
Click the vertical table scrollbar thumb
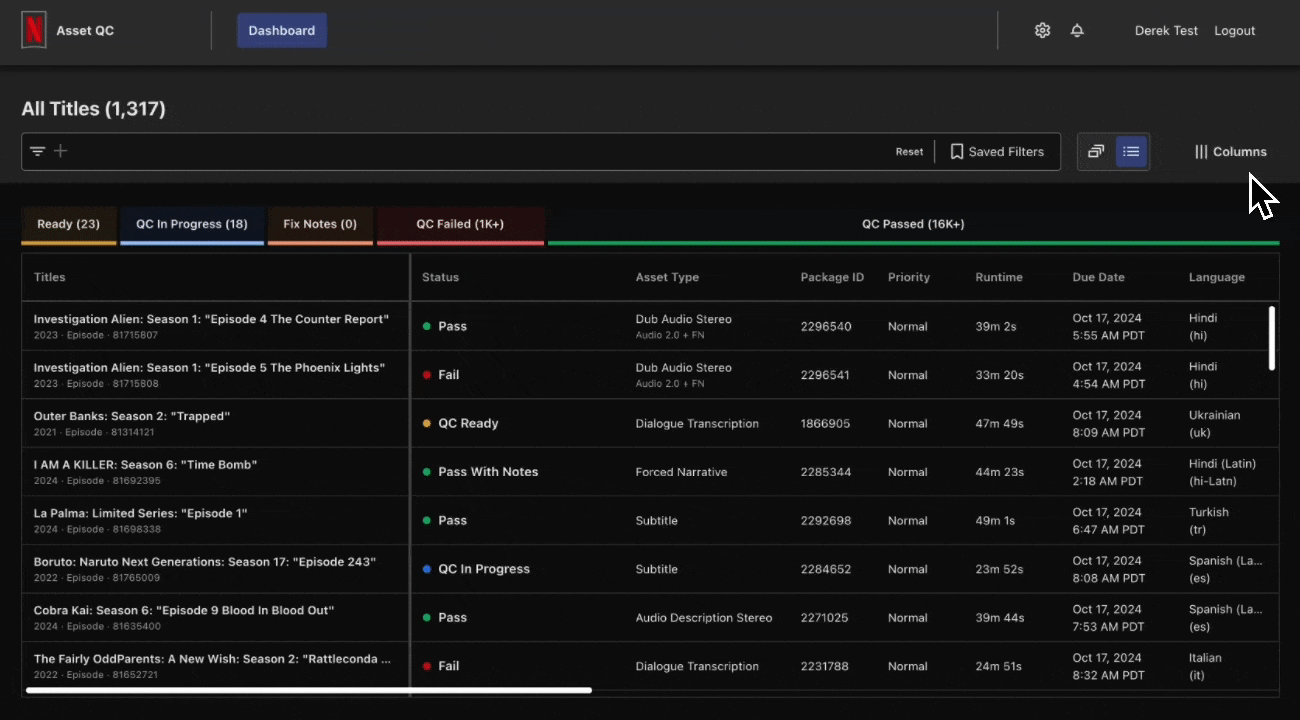tap(1272, 338)
